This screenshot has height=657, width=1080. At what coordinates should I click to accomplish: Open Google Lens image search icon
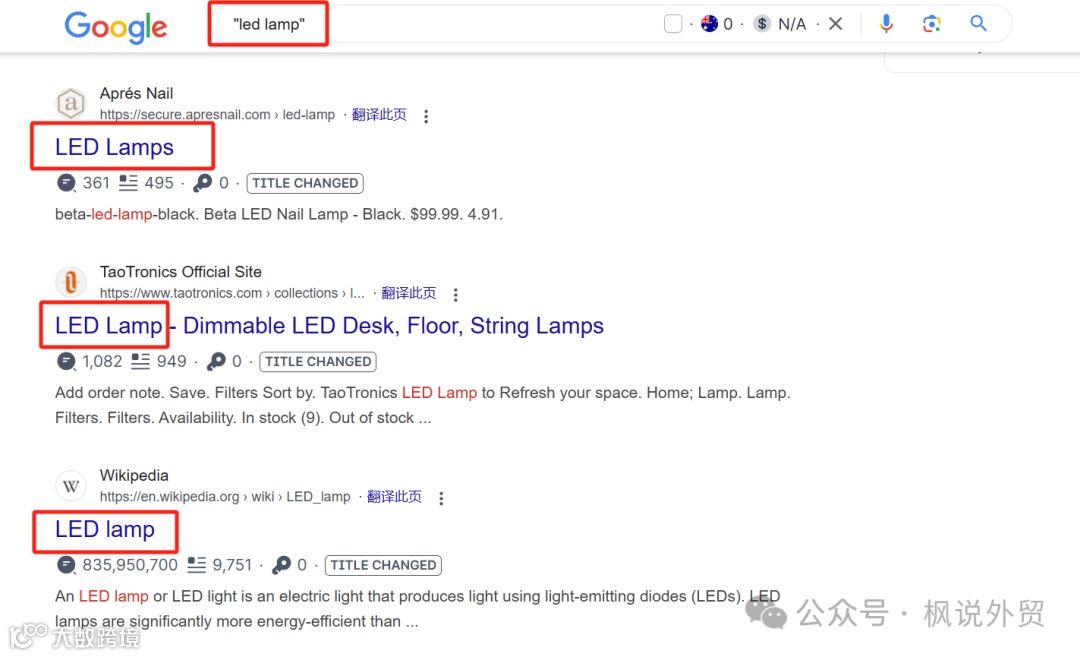[931, 24]
